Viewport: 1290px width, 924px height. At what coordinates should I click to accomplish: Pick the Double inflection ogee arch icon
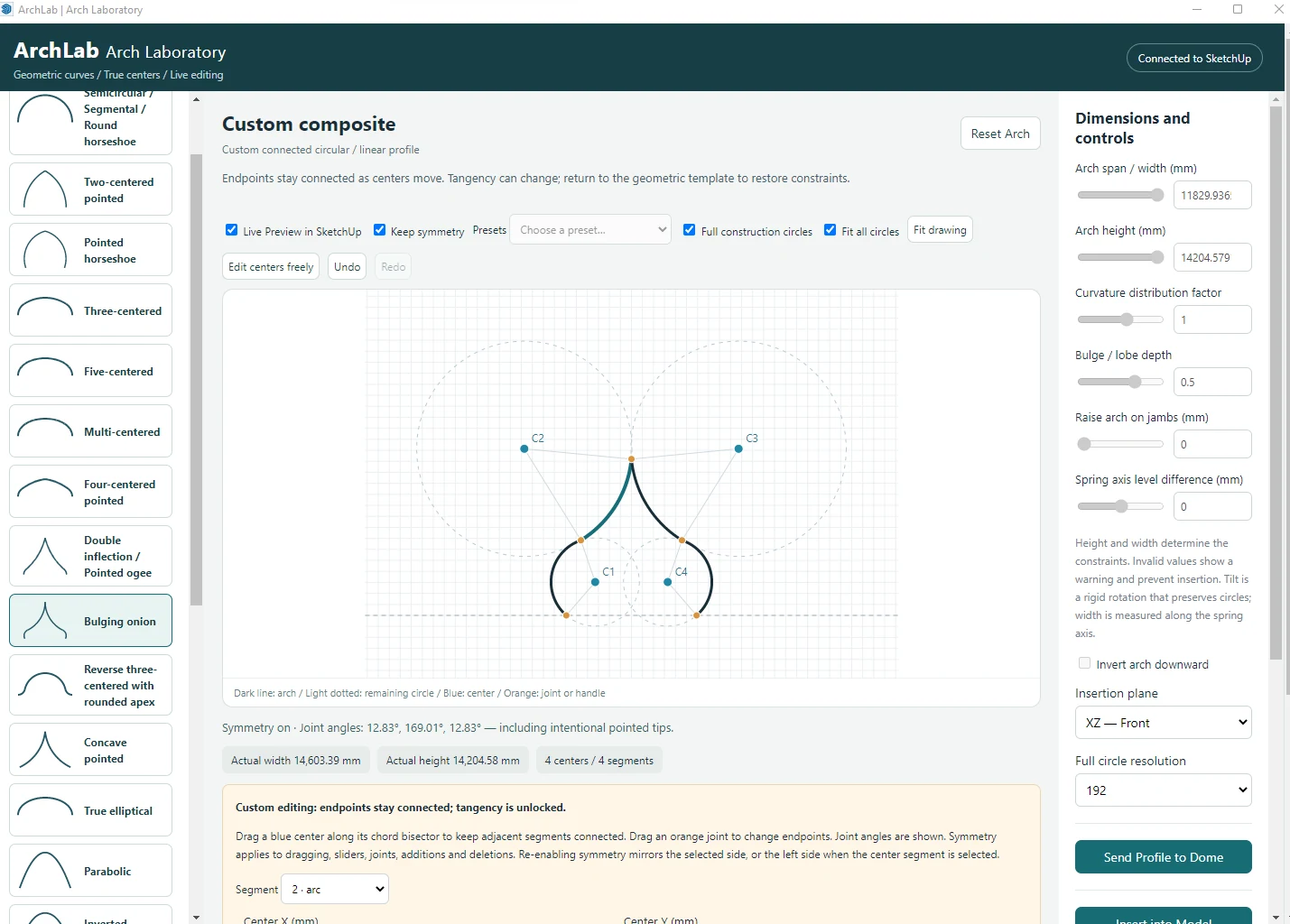click(45, 556)
